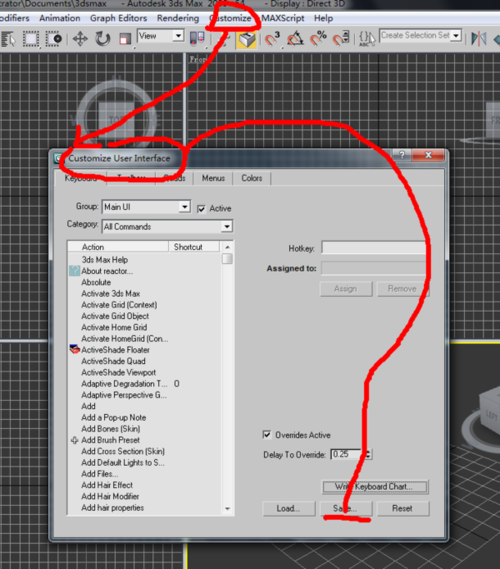Toggle the Keyboard Shortcut Override icon
The width and height of the screenshot is (500, 569).
tap(246, 40)
